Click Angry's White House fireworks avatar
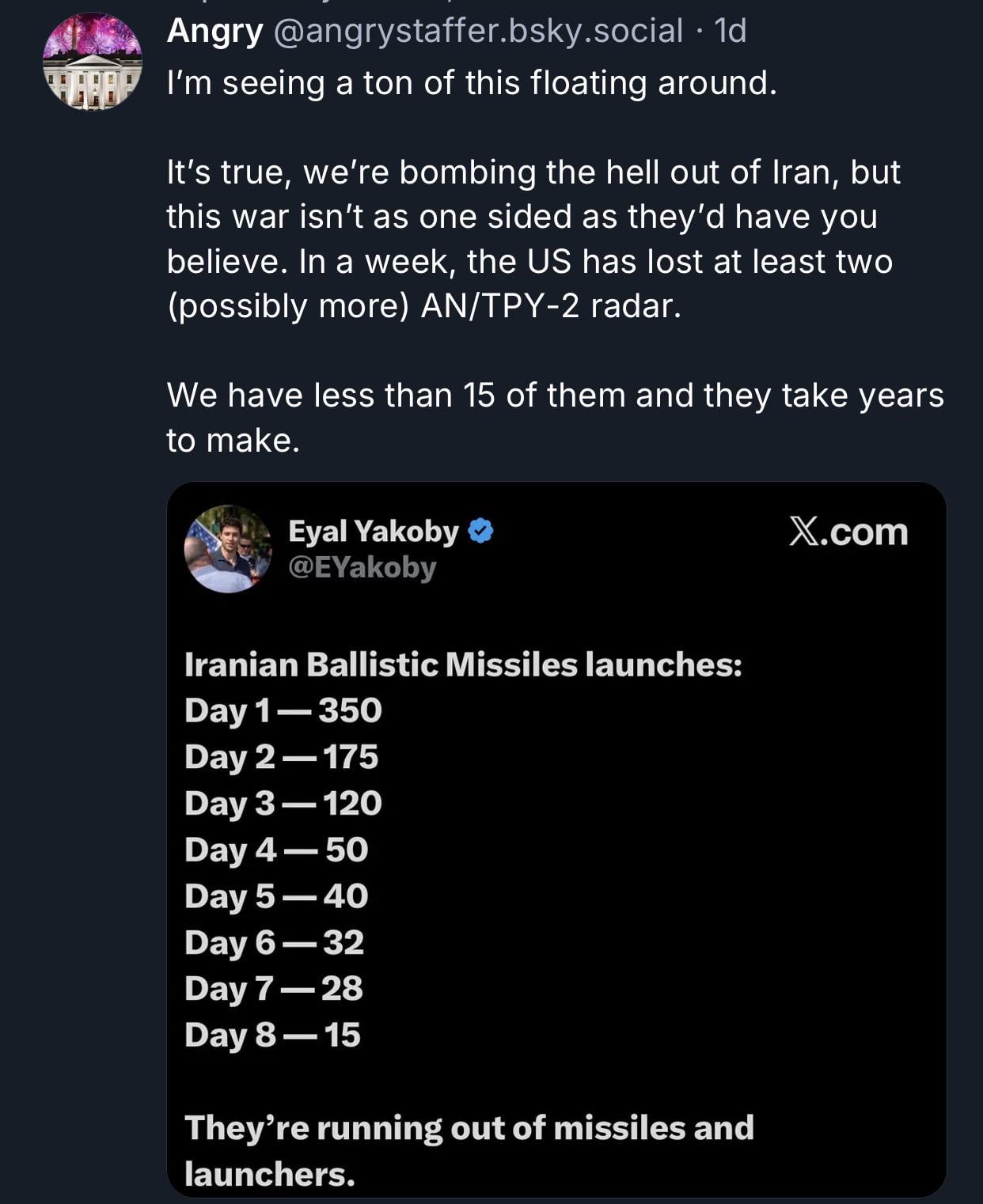983x1204 pixels. point(93,62)
